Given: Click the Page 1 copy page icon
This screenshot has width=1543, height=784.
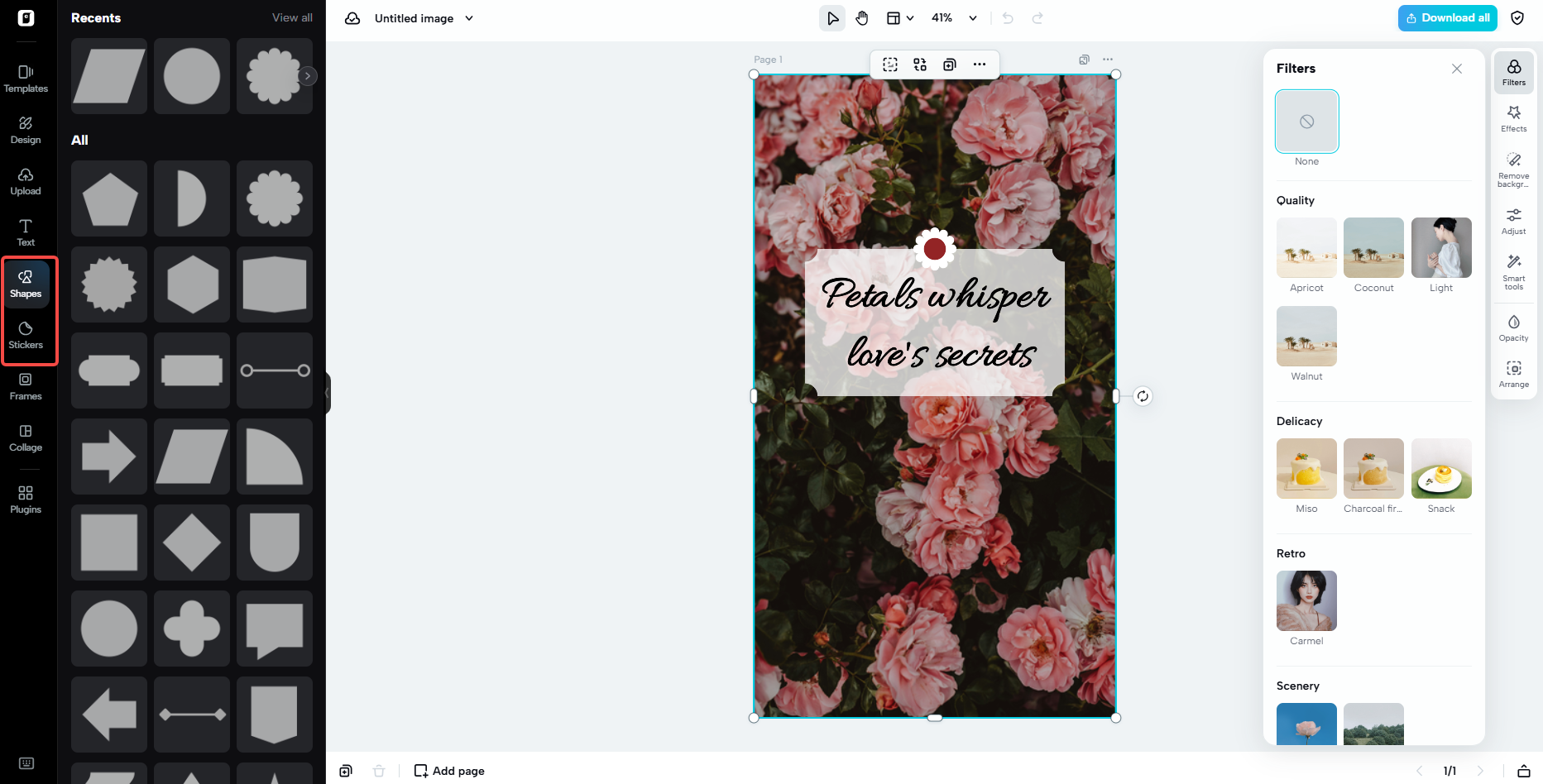Looking at the screenshot, I should click(1084, 60).
